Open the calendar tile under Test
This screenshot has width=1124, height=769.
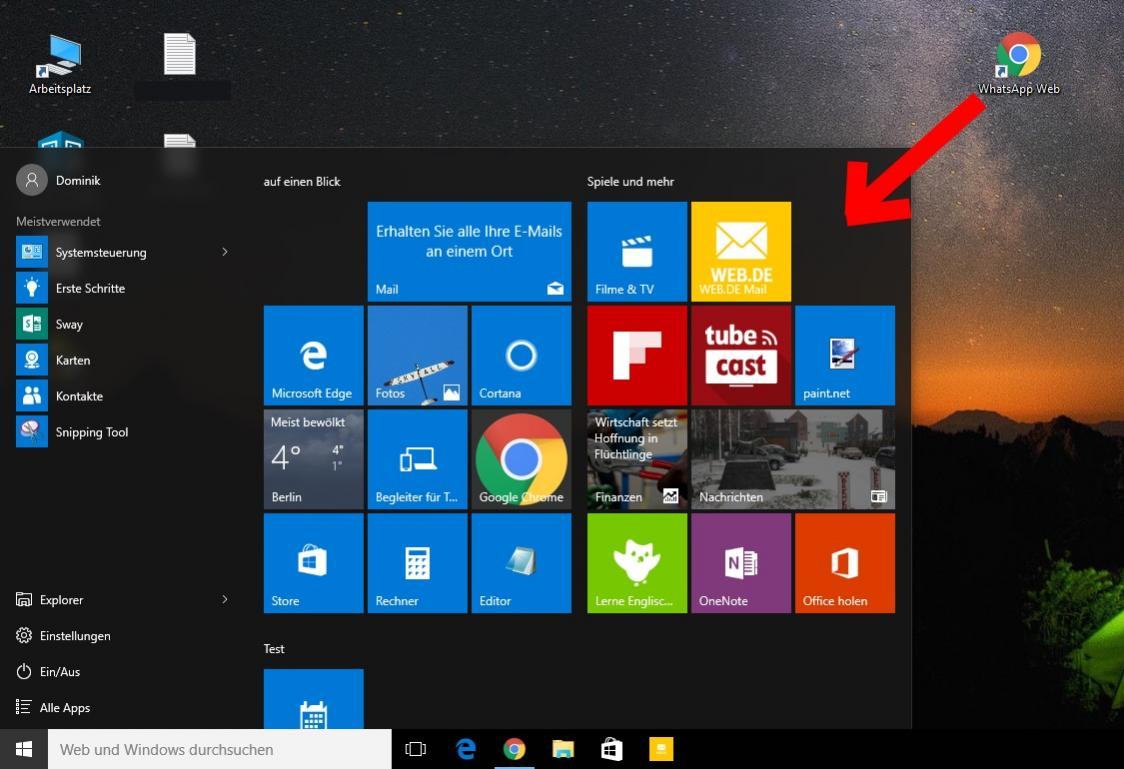(x=313, y=699)
